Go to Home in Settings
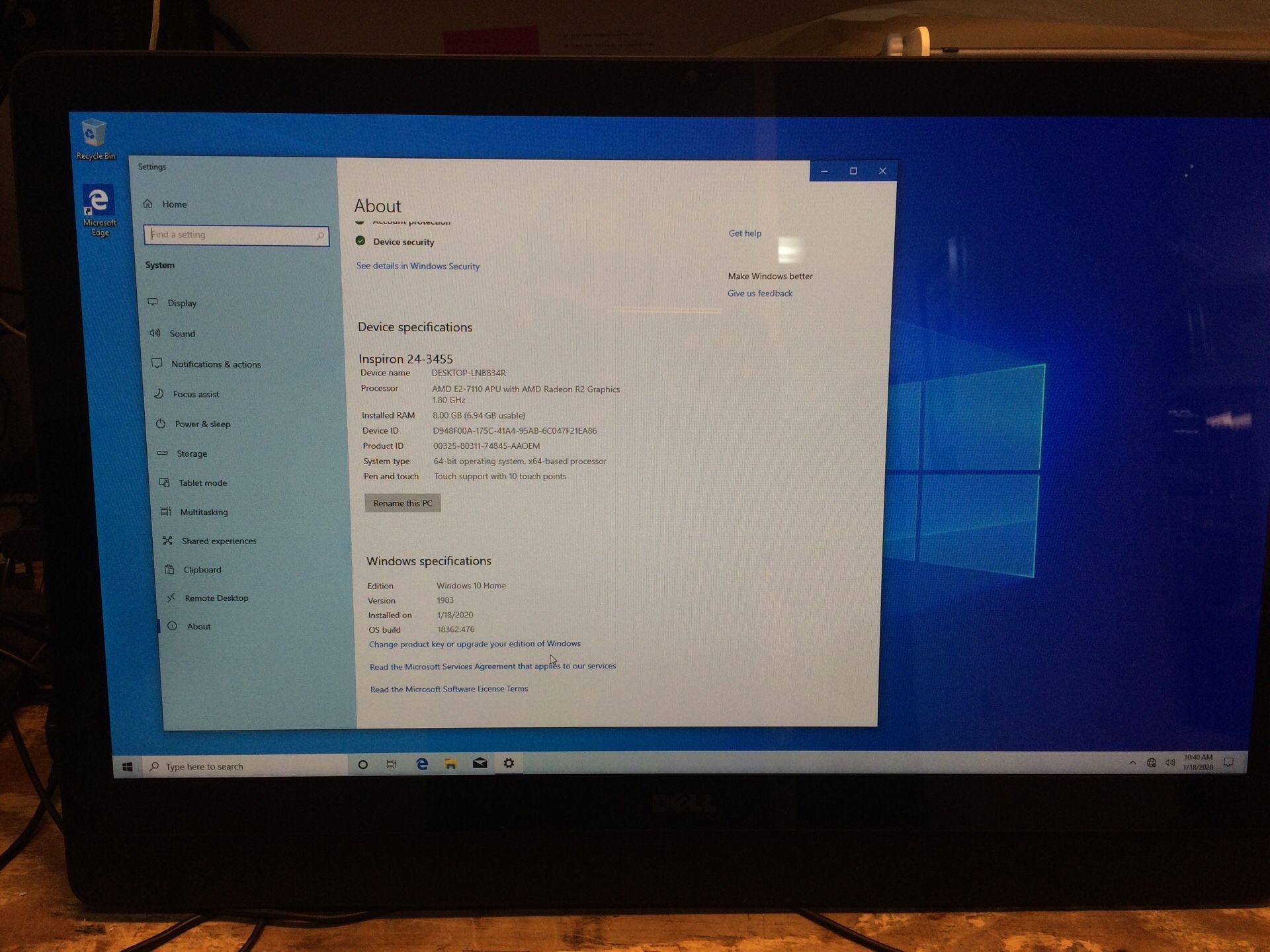The width and height of the screenshot is (1270, 952). (175, 204)
